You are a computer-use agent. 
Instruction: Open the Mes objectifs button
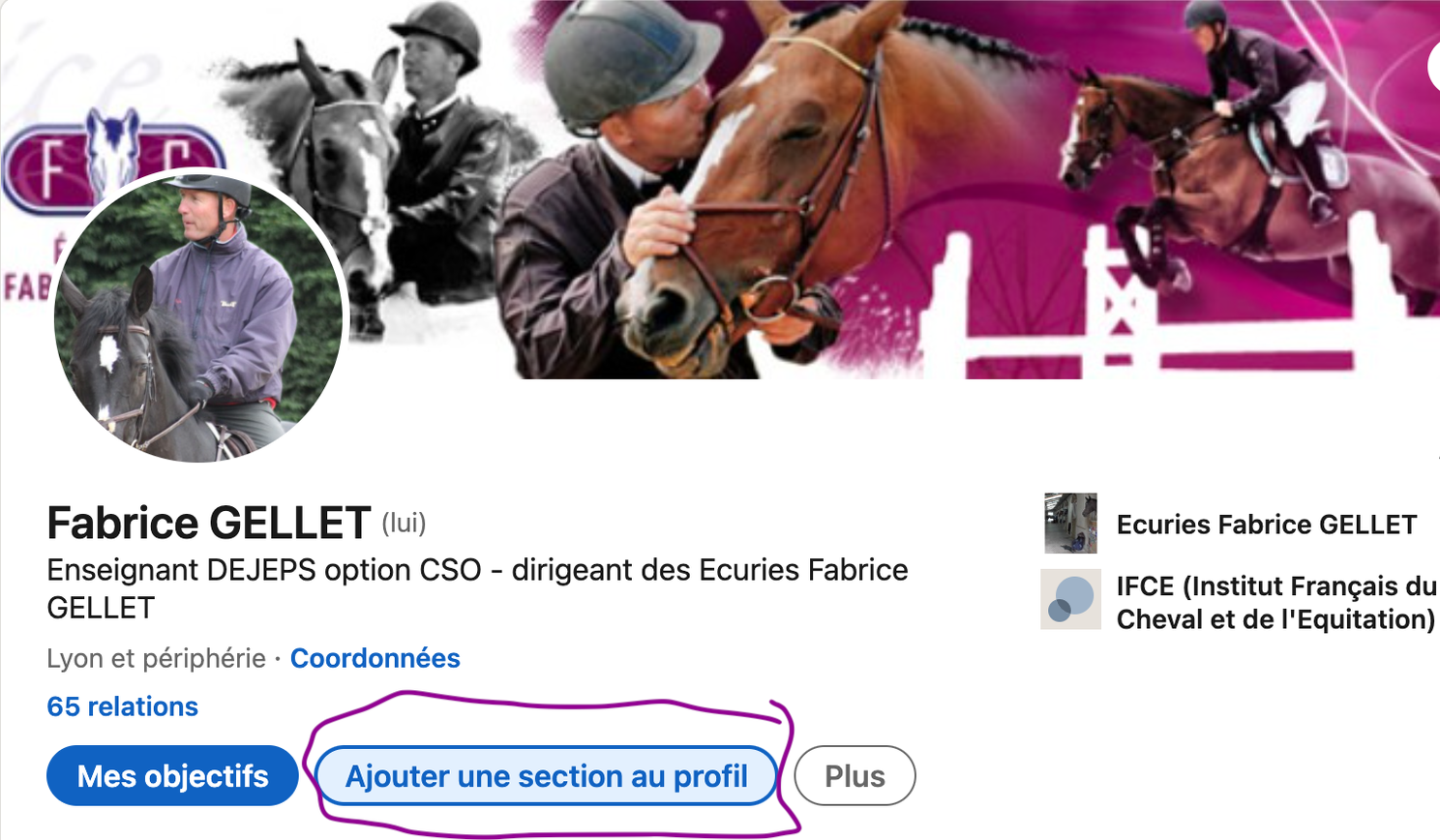pyautogui.click(x=172, y=776)
